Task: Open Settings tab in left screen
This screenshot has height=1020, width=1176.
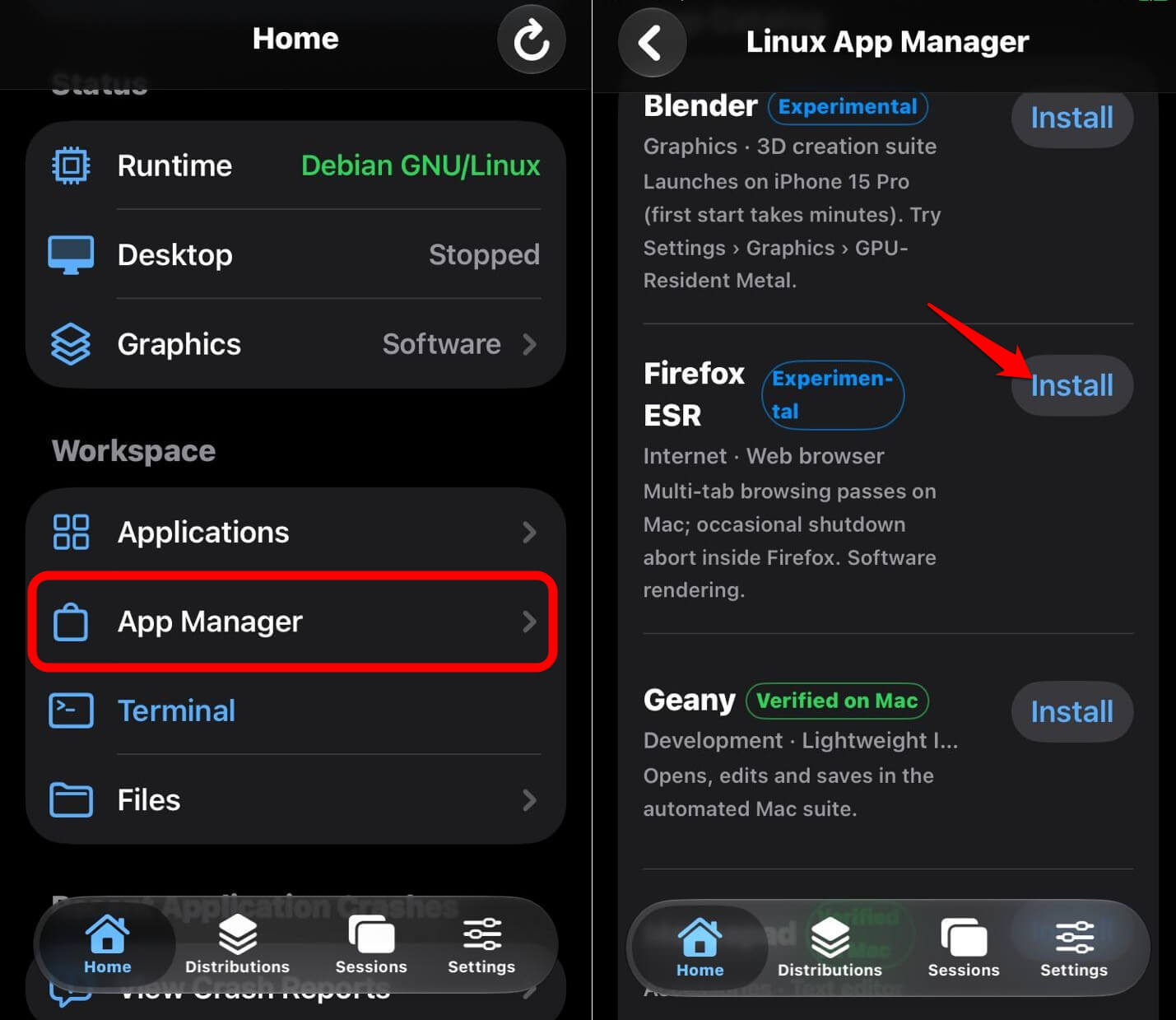Action: [481, 945]
